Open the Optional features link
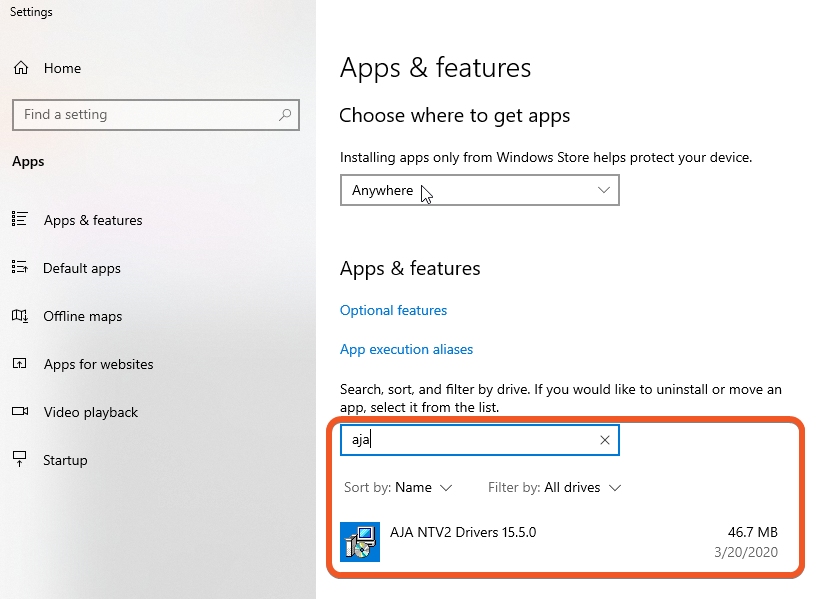The height and width of the screenshot is (599, 822). pyautogui.click(x=393, y=310)
